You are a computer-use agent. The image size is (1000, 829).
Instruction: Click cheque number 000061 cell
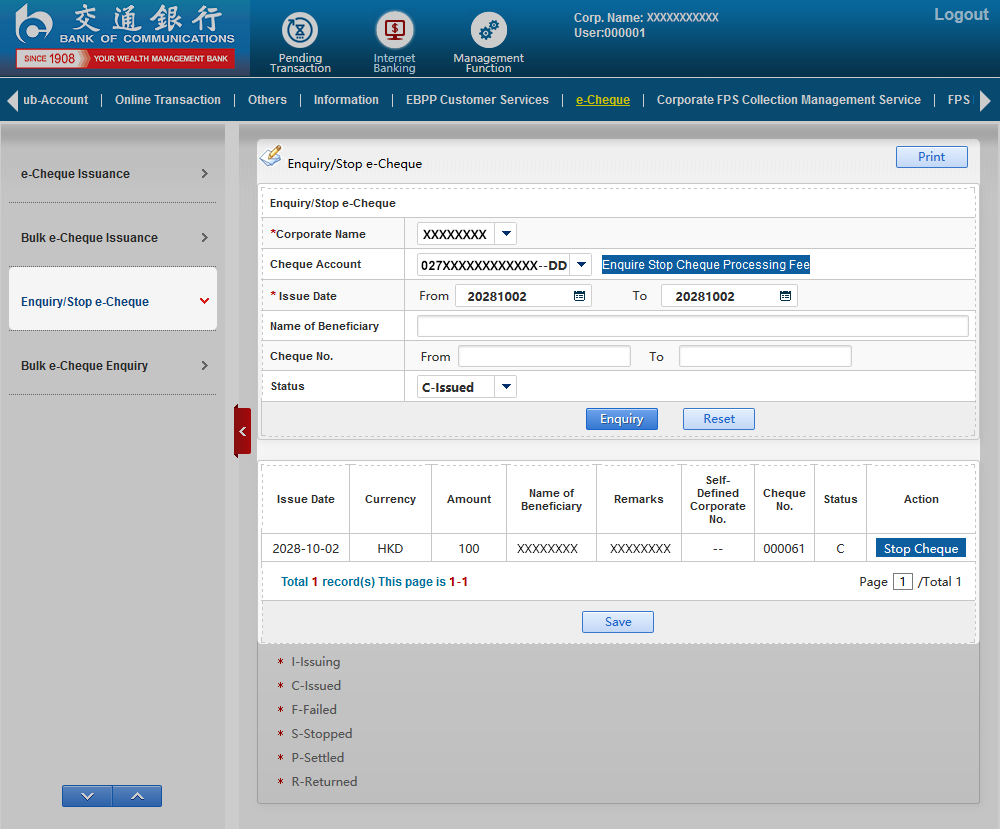[x=784, y=548]
